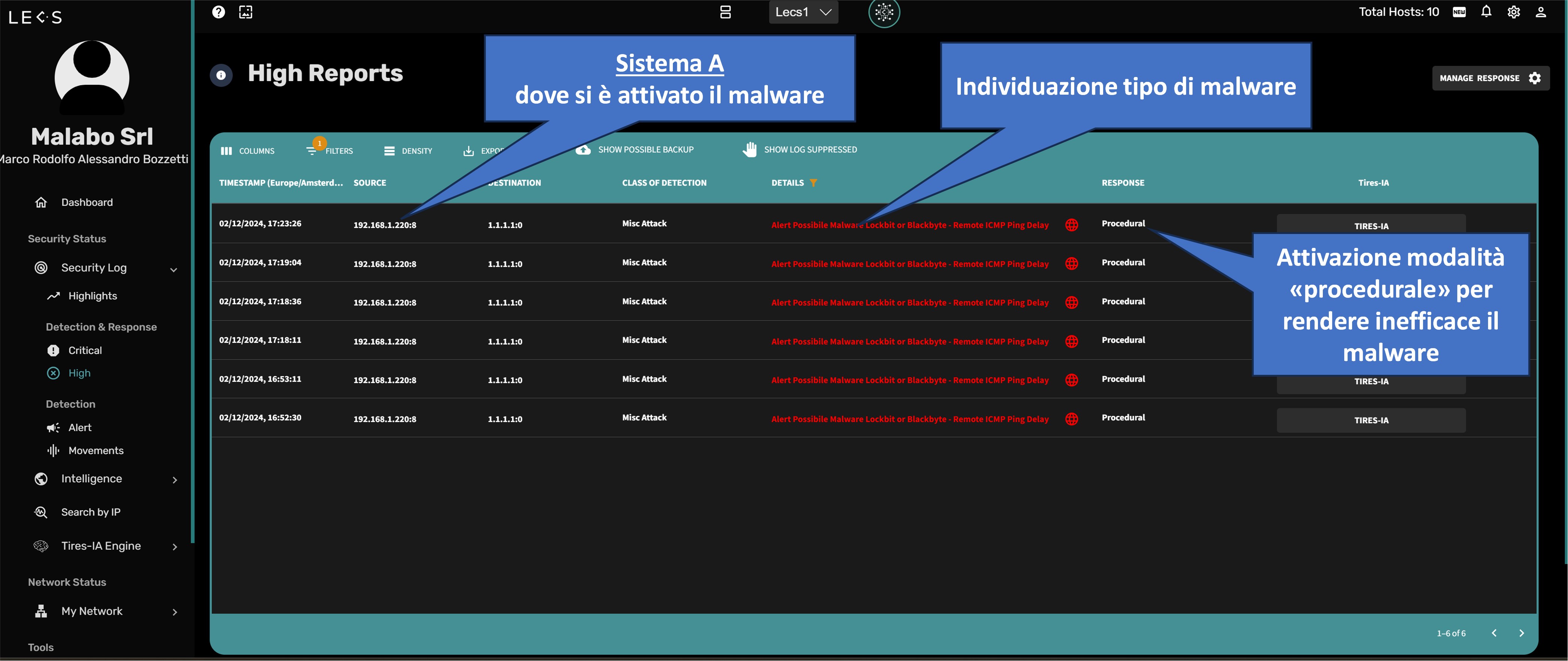Click destination 1.1.1.1:0 in 16:53:11 row
Viewport: 1568px width, 661px height.
505,380
